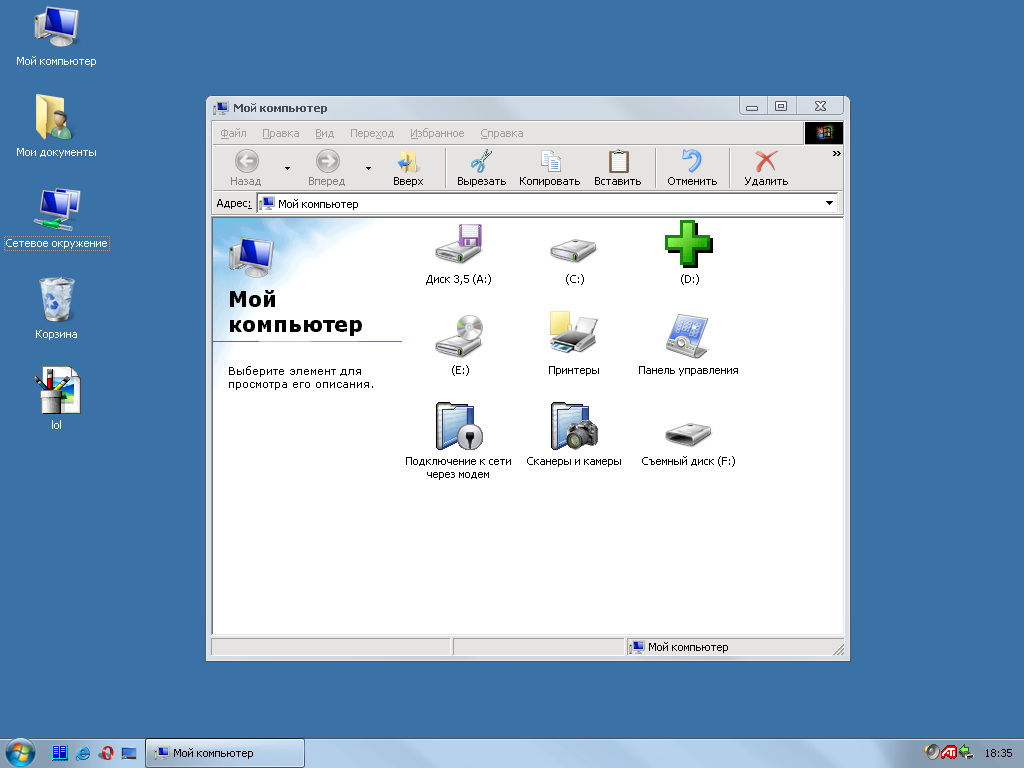Click Show Desktop quick launch icon
Image resolution: width=1024 pixels, height=768 pixels.
129,753
